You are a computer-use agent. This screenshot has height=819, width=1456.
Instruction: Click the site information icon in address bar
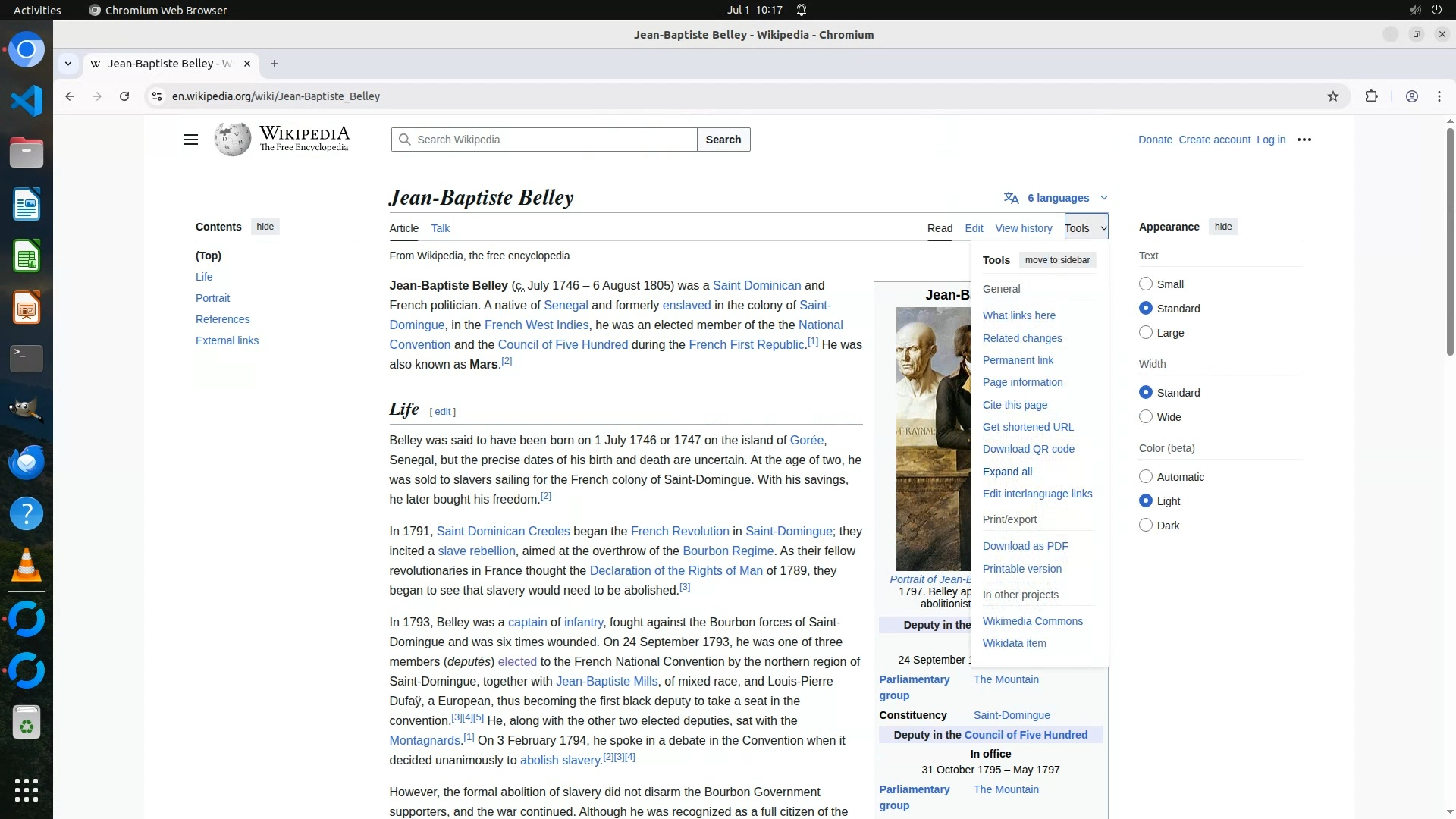point(157,96)
